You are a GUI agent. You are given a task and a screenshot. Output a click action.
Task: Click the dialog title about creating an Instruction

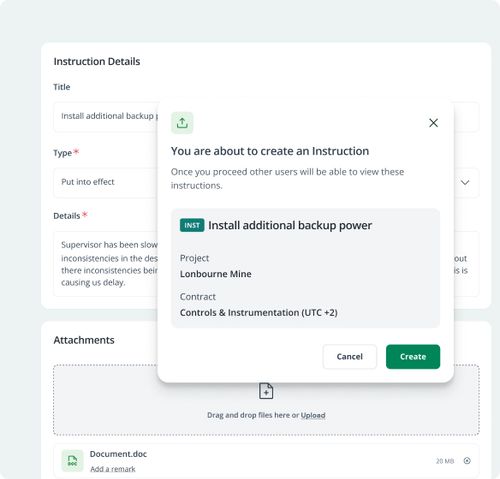coord(270,151)
